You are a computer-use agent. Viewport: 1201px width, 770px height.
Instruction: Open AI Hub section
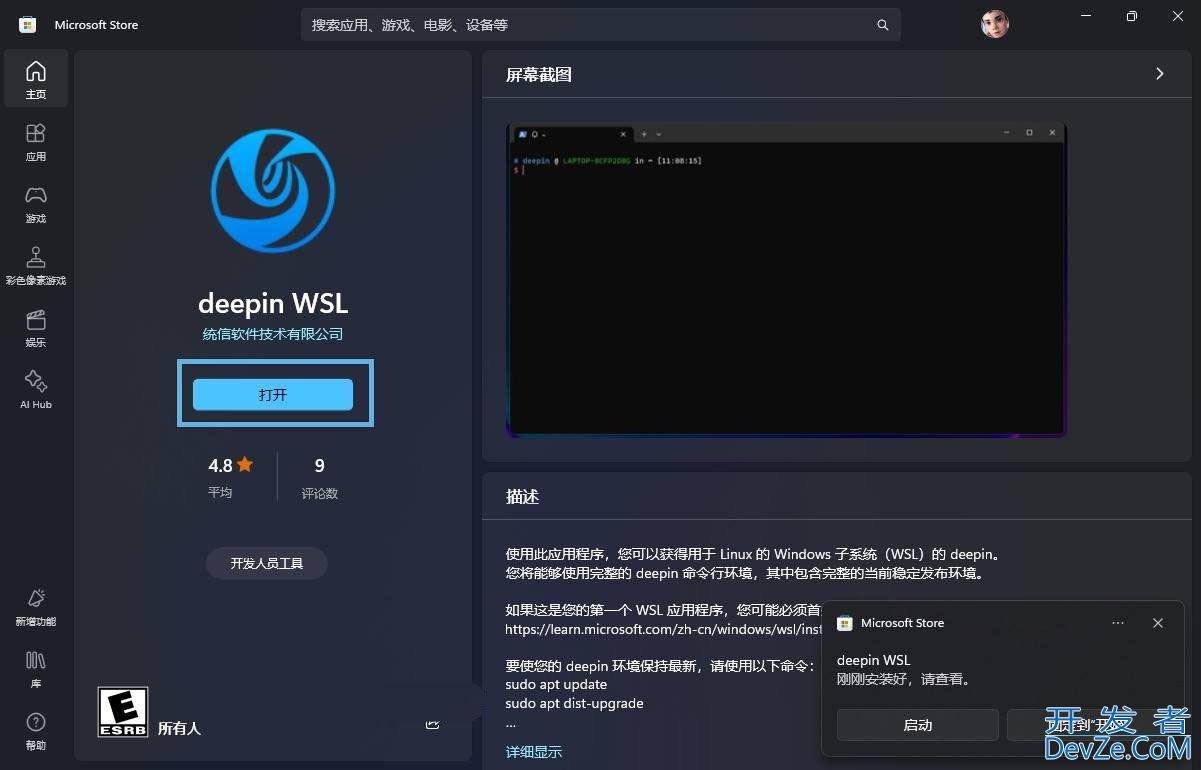(36, 389)
